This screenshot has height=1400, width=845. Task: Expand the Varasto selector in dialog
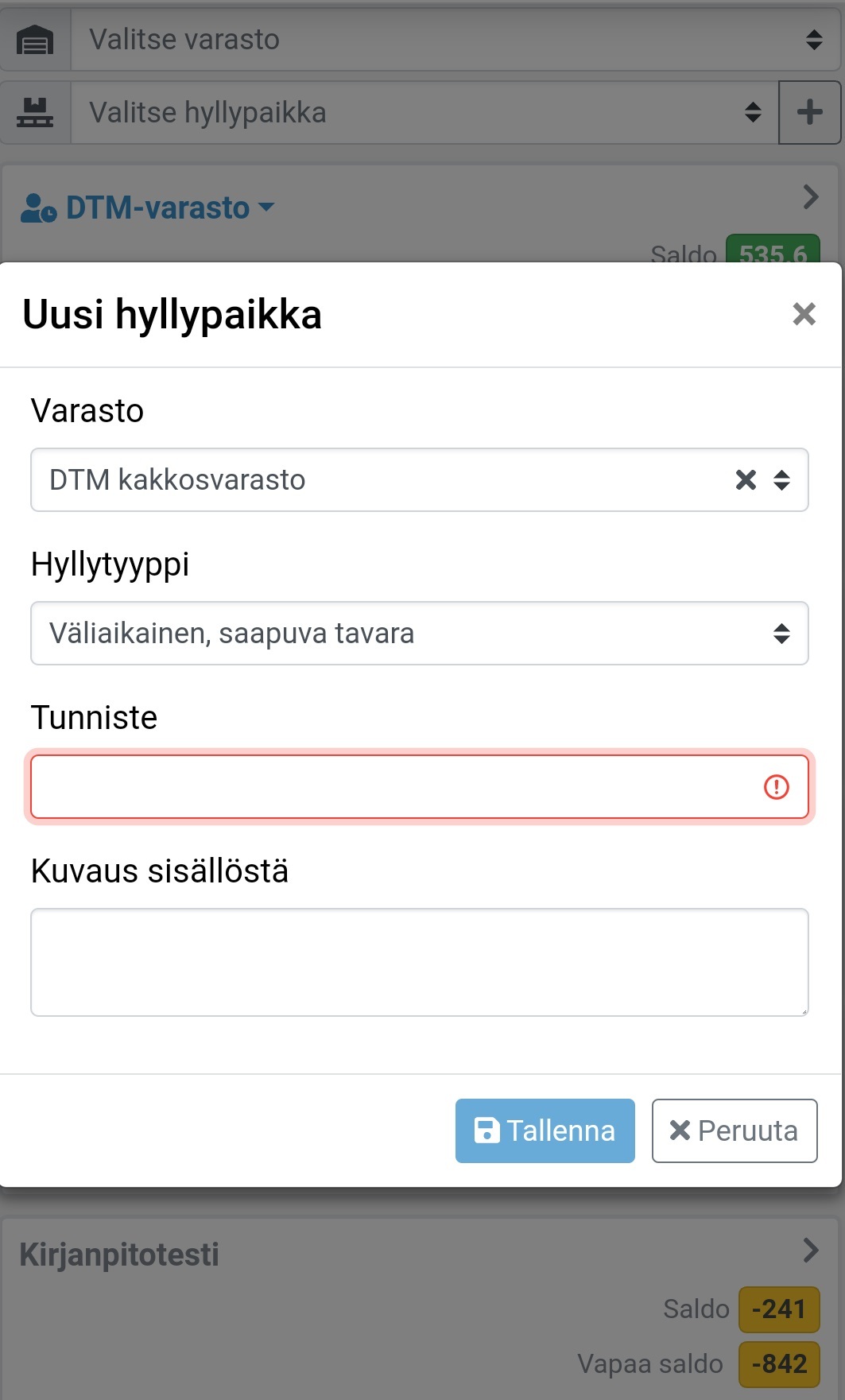point(781,480)
